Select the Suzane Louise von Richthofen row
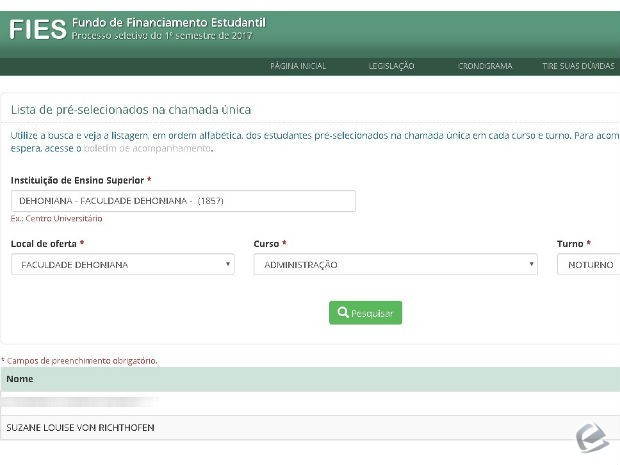 point(310,427)
